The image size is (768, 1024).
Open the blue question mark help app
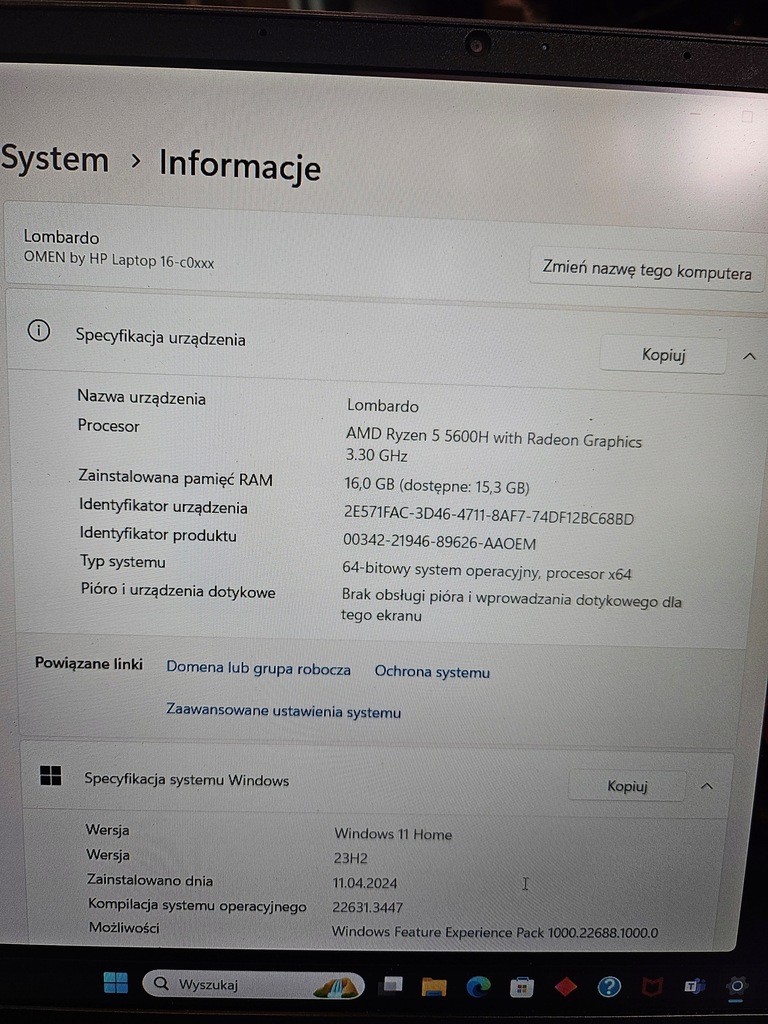pos(609,986)
